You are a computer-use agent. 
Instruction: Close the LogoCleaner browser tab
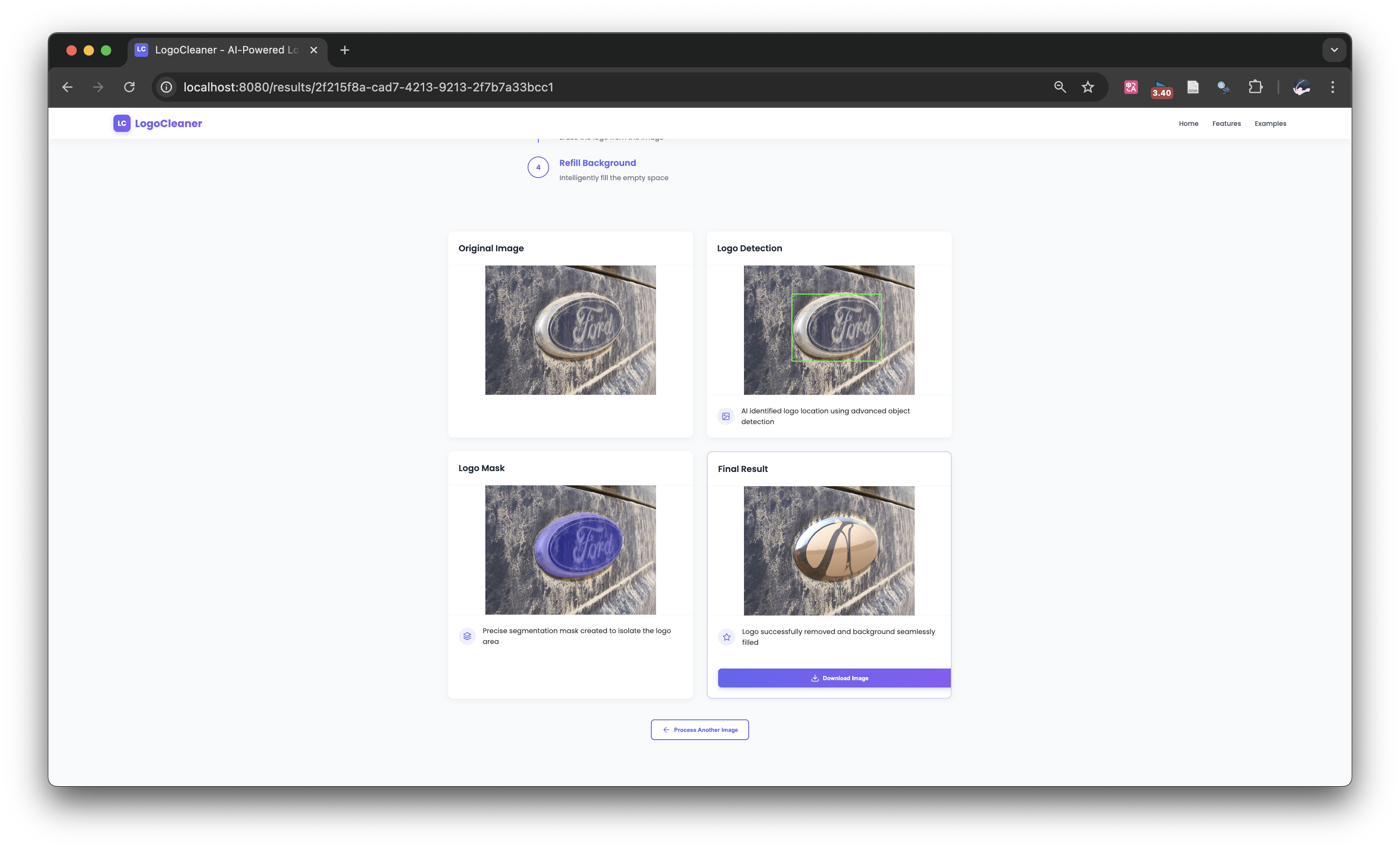[x=314, y=50]
